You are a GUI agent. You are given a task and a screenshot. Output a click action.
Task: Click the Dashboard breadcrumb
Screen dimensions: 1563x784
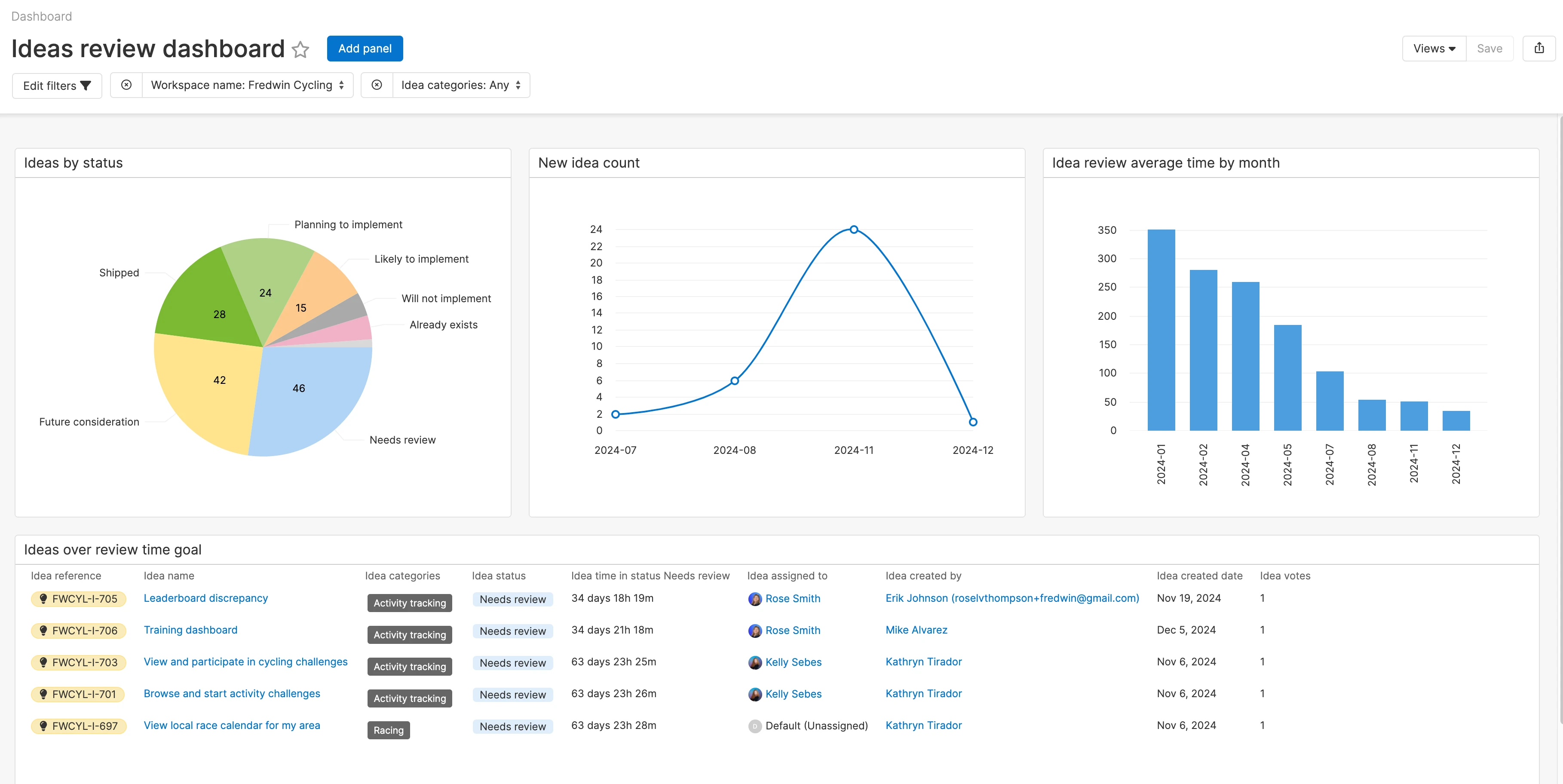coord(41,16)
